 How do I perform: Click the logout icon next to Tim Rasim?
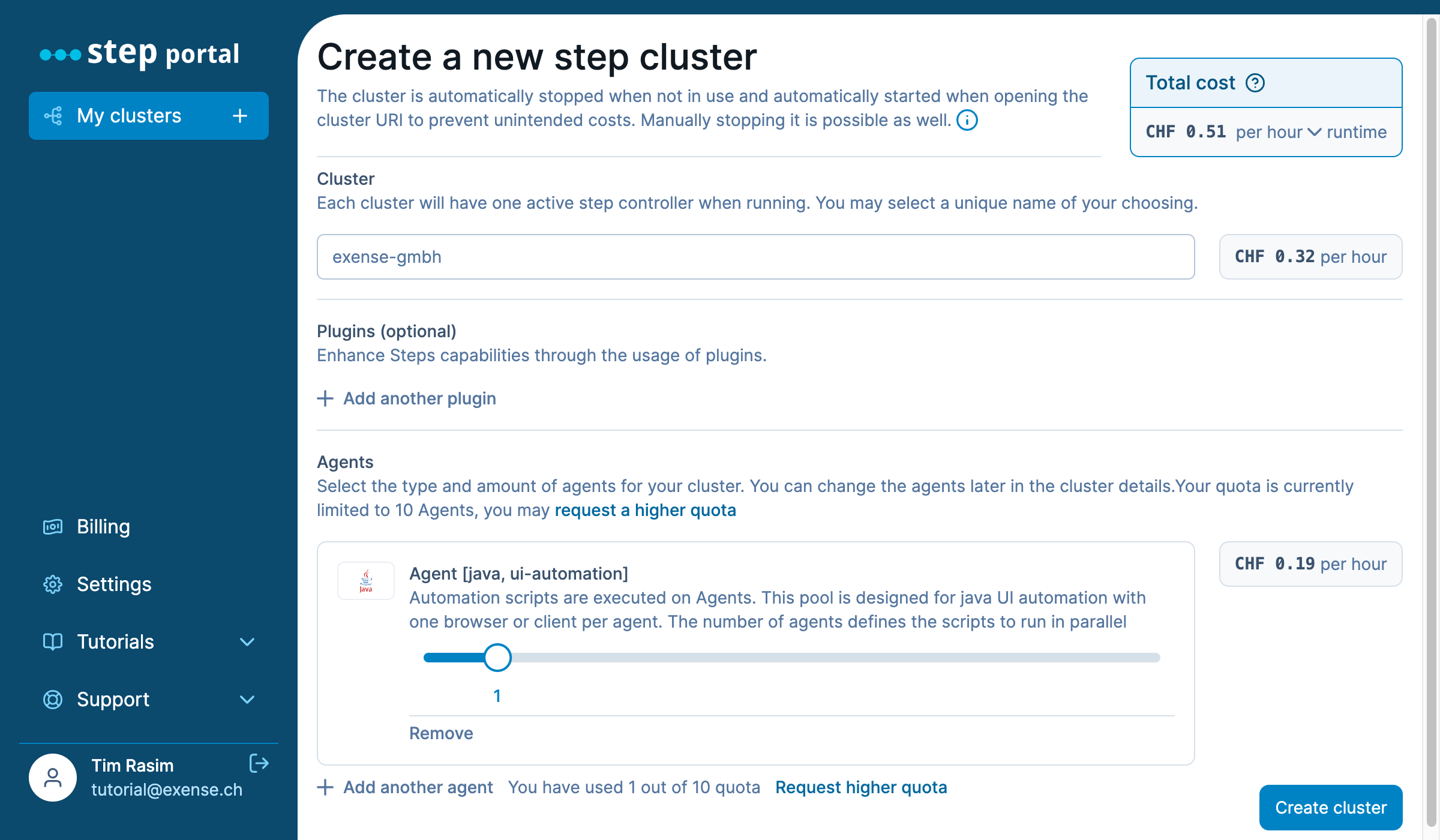coord(259,763)
